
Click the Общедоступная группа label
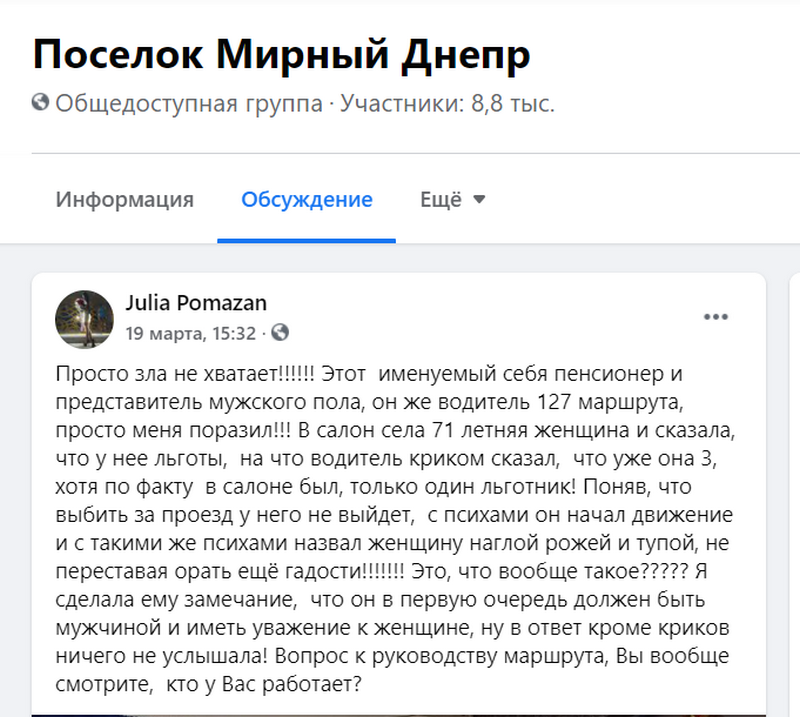click(189, 102)
